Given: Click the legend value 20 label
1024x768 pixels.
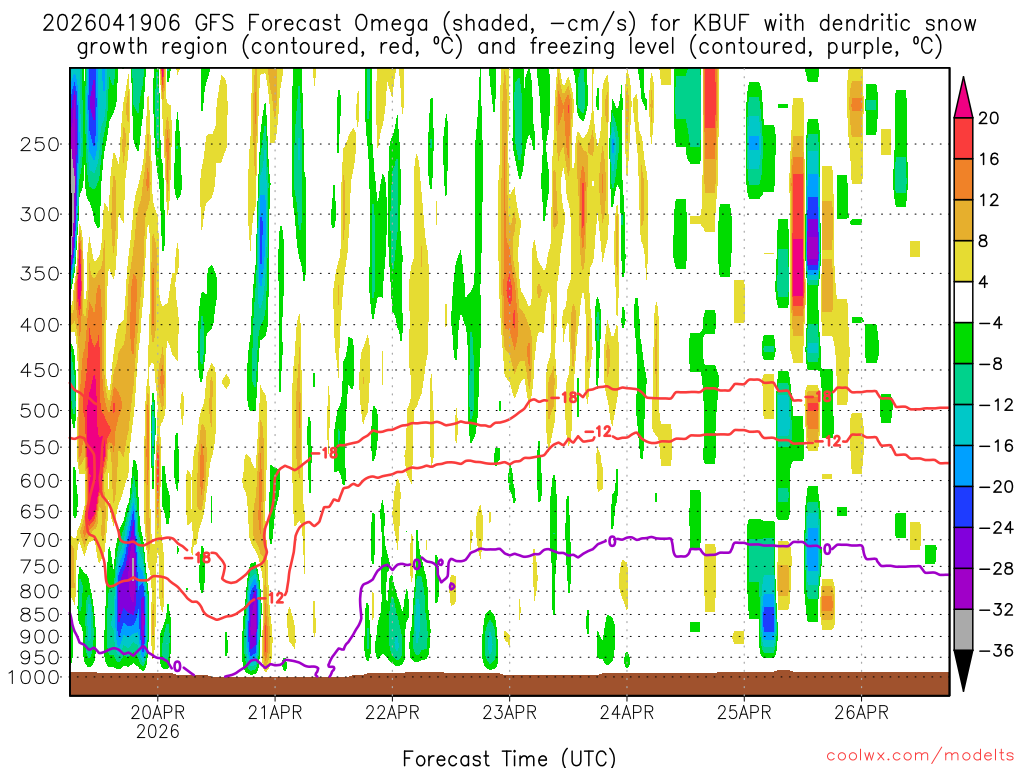Looking at the screenshot, I should [x=988, y=118].
